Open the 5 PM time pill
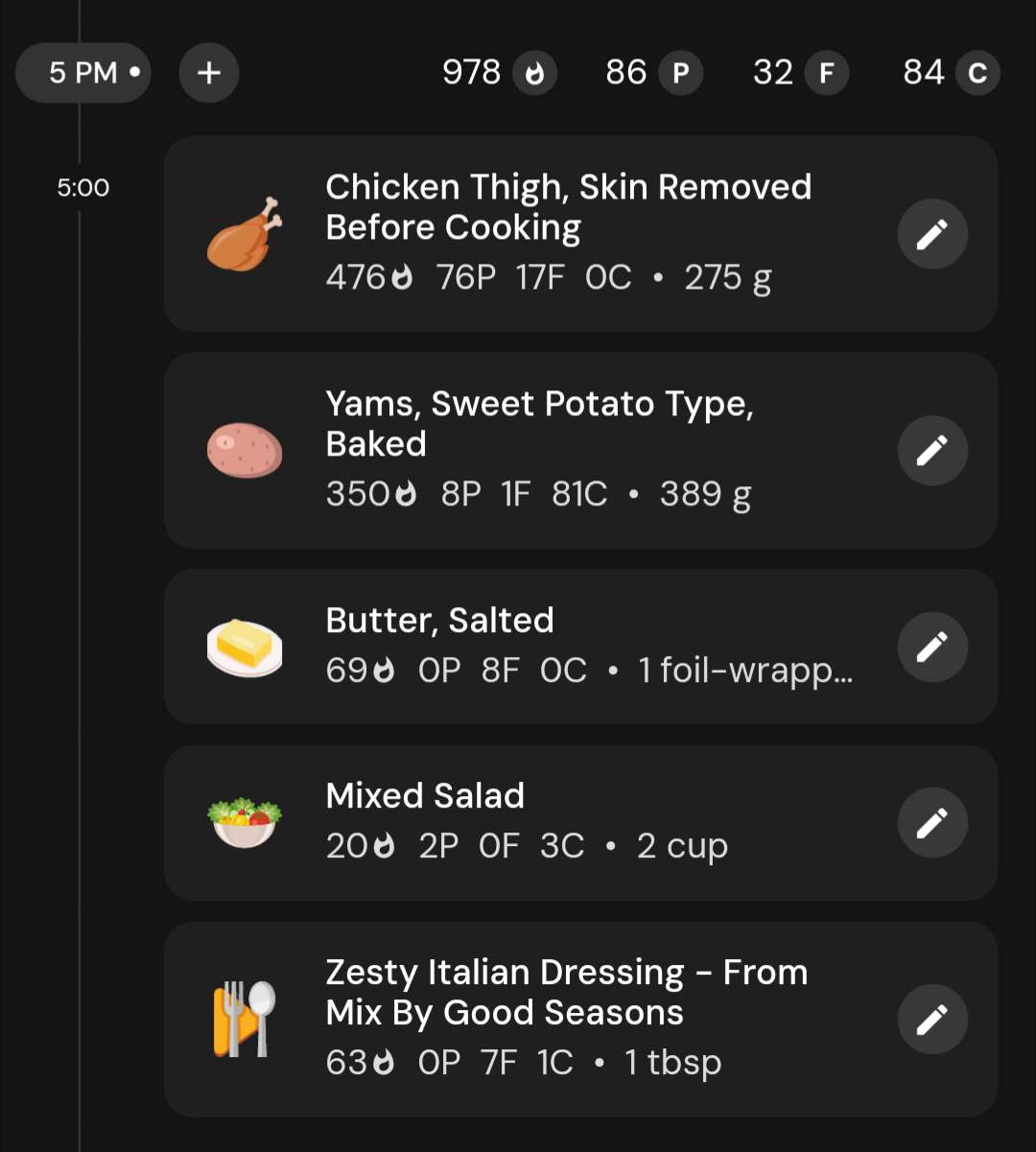1036x1152 pixels. coord(83,73)
